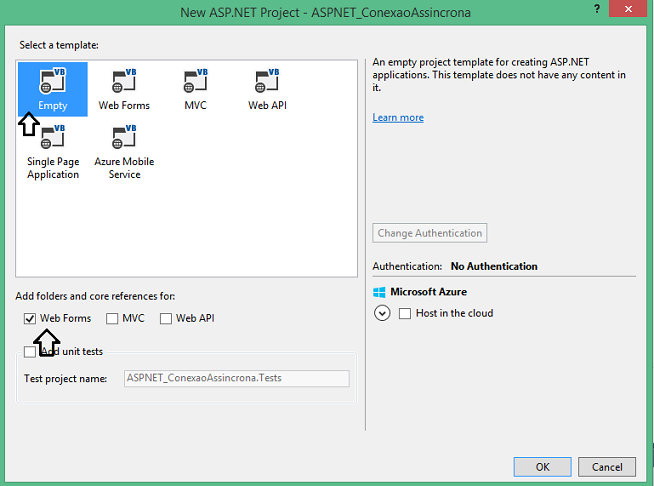Screen dimensions: 654x486
Task: Click the empty project template description text
Action: click(x=499, y=75)
